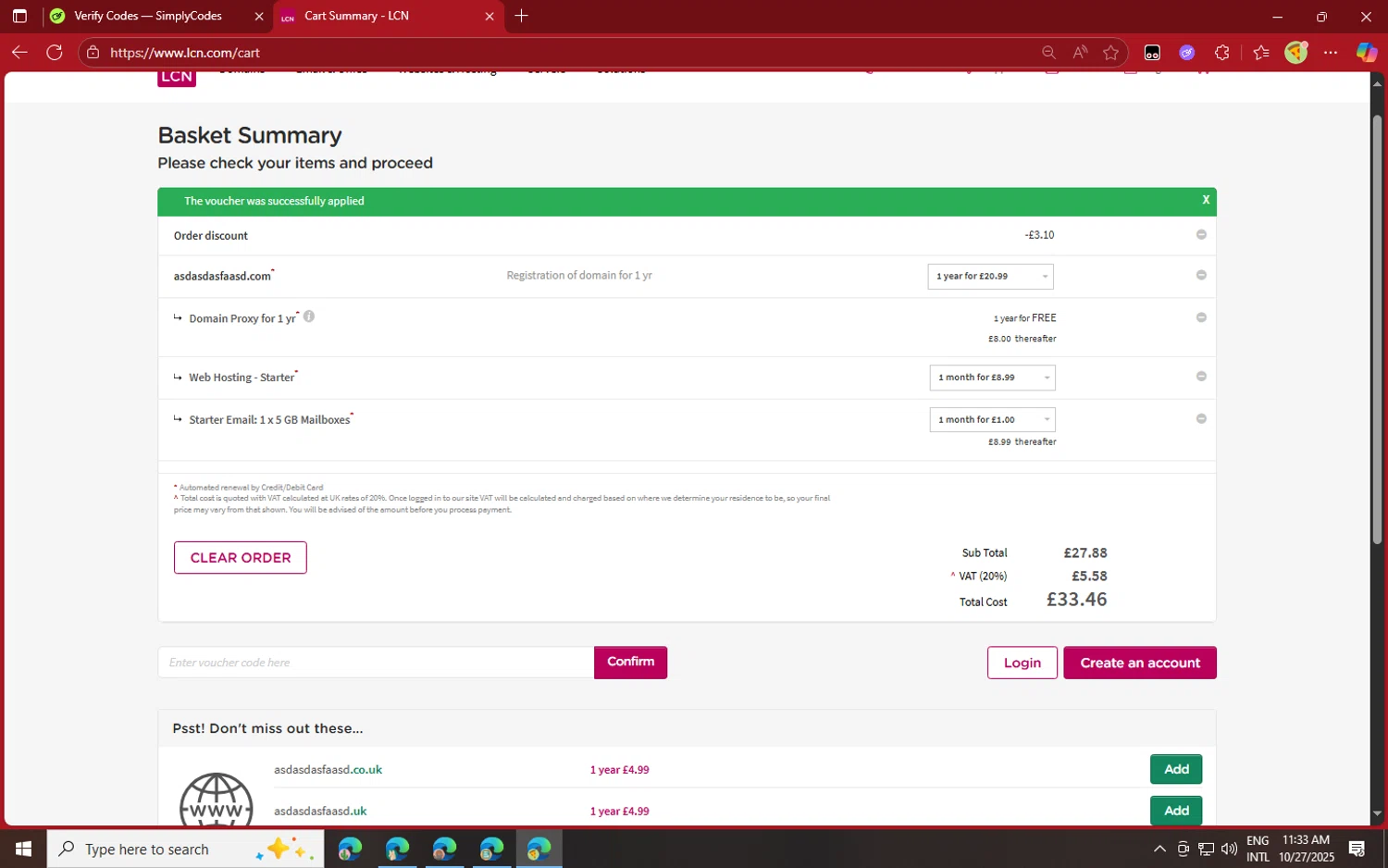Open the purple extension icon
1388x868 pixels.
click(1187, 53)
